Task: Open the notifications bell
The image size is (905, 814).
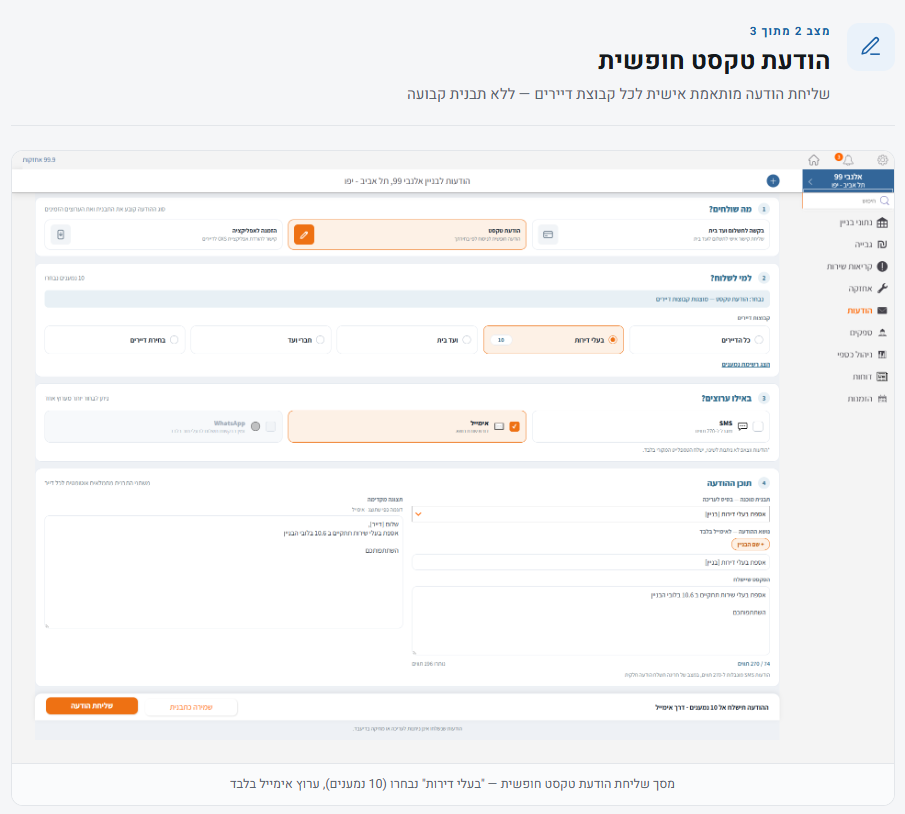Action: coord(848,160)
